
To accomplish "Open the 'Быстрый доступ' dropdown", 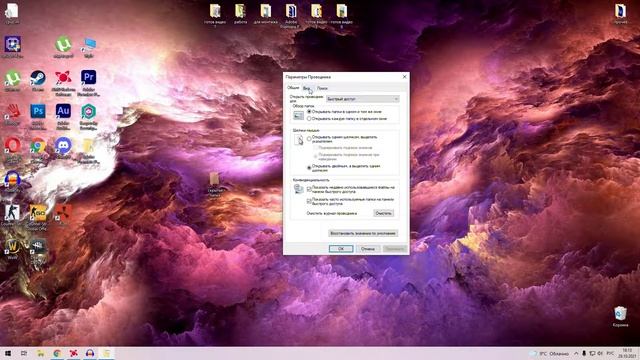I will click(362, 99).
